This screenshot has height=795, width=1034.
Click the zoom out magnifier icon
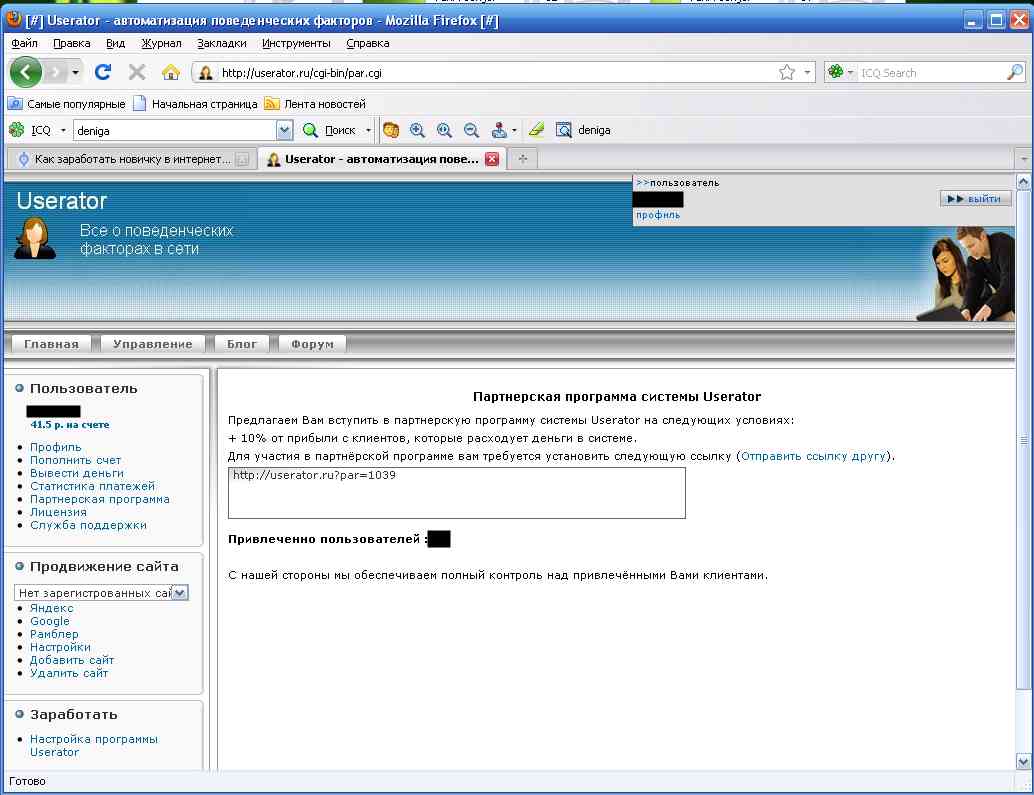pos(471,130)
